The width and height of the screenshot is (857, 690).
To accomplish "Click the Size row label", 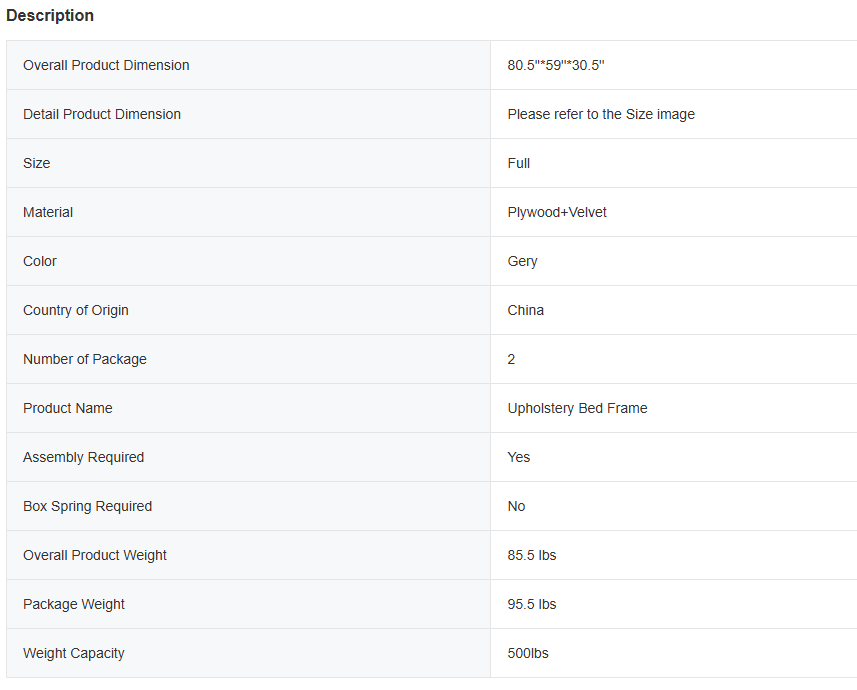I will click(x=37, y=163).
